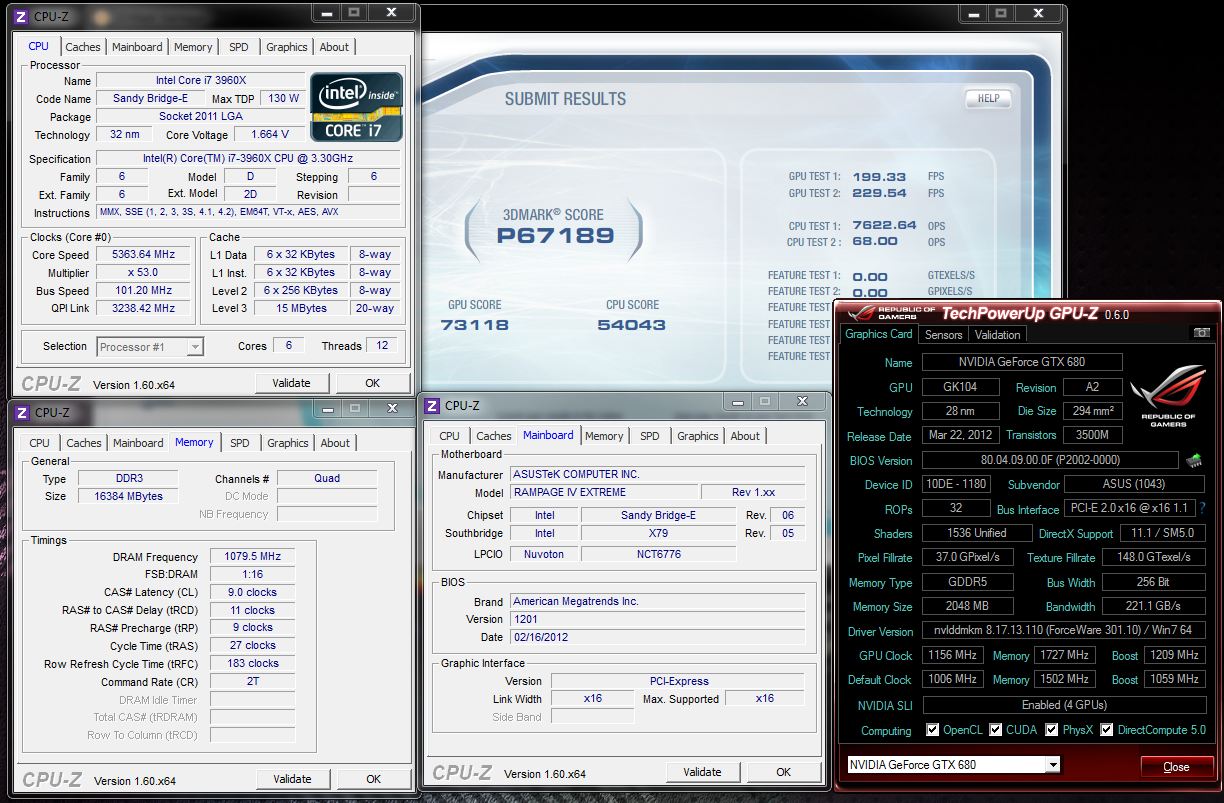Click the Level 3 15 MBytes cache value
This screenshot has width=1224, height=803.
pyautogui.click(x=301, y=309)
